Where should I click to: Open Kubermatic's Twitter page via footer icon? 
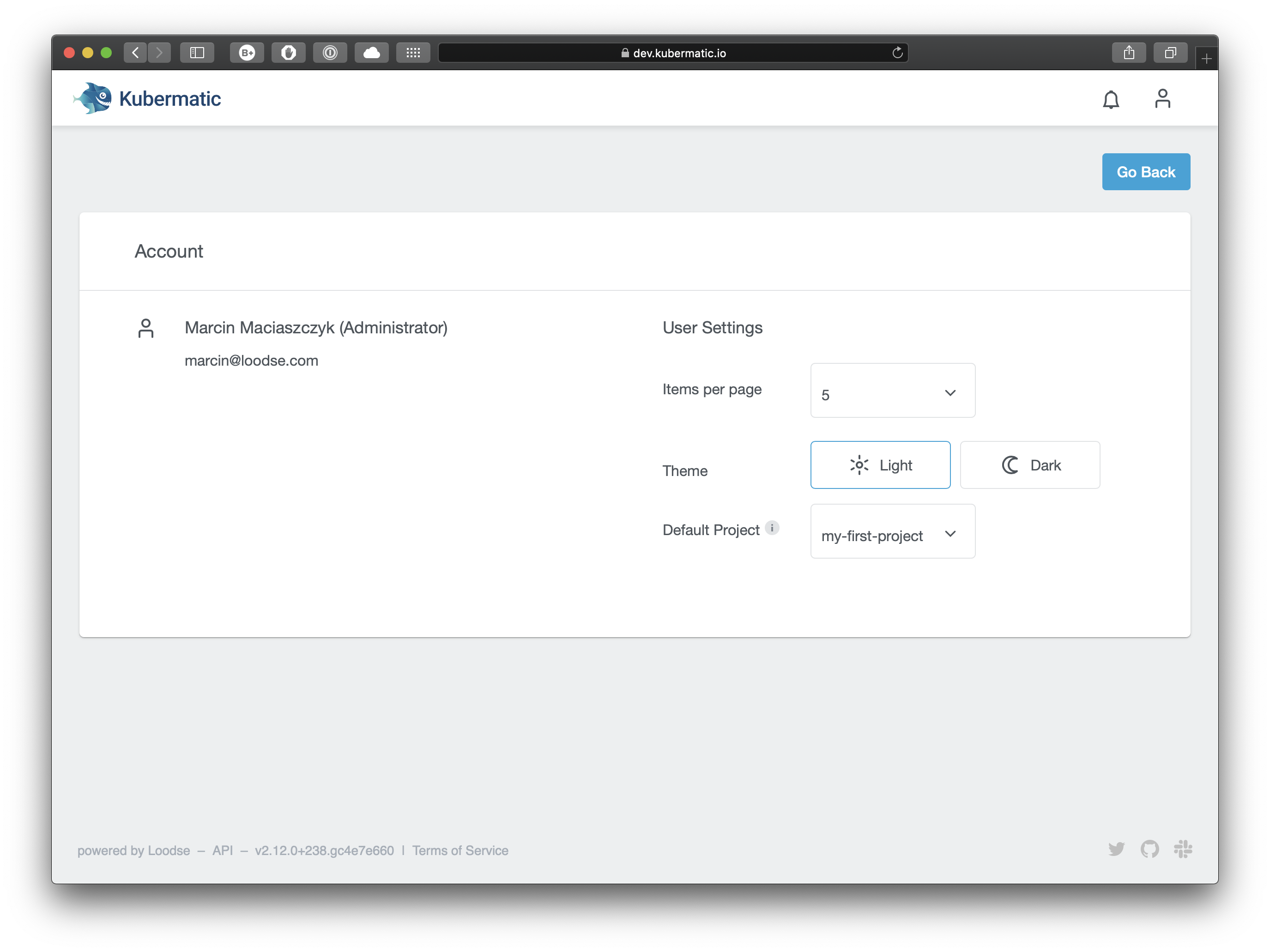point(1117,850)
